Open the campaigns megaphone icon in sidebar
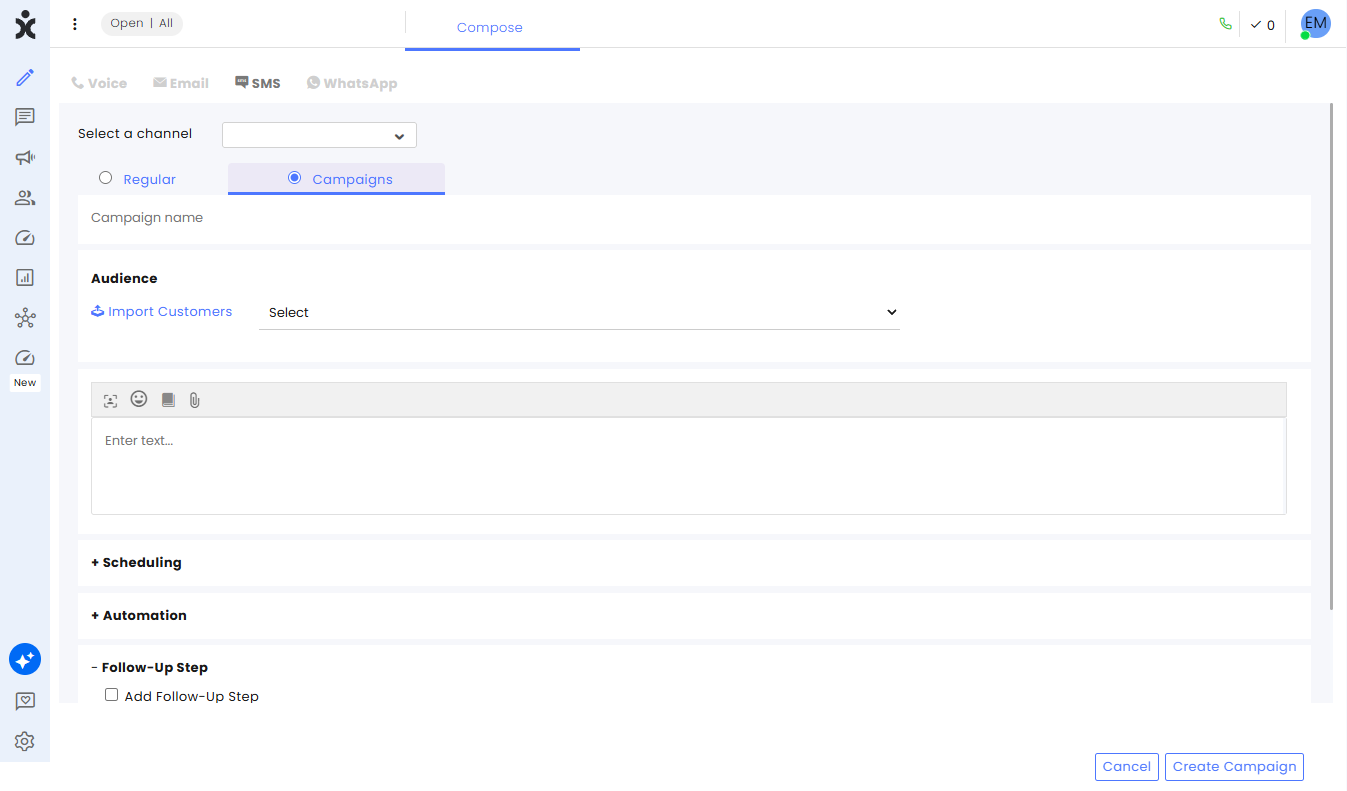The width and height of the screenshot is (1347, 791). 25,157
